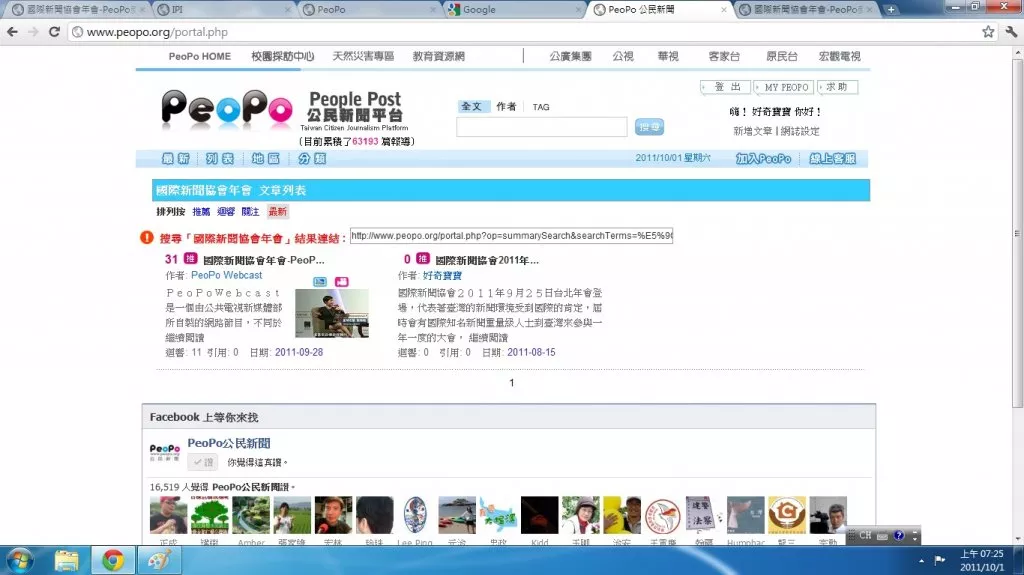Open 教育資源網 navigation link
1024x575 pixels.
click(x=438, y=56)
